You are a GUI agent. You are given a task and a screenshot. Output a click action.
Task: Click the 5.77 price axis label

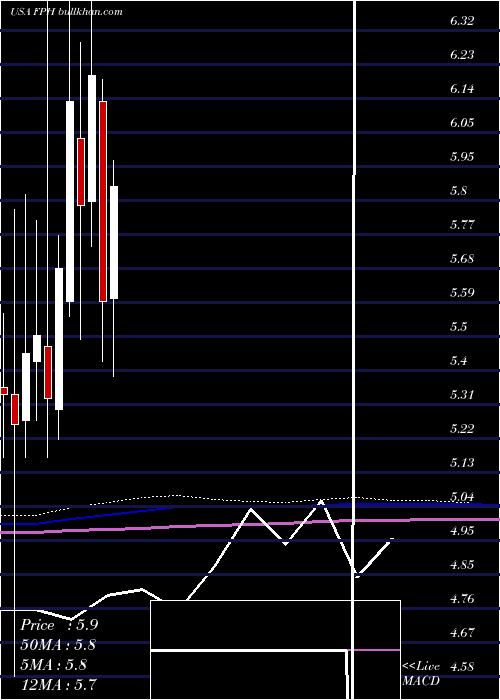462,225
